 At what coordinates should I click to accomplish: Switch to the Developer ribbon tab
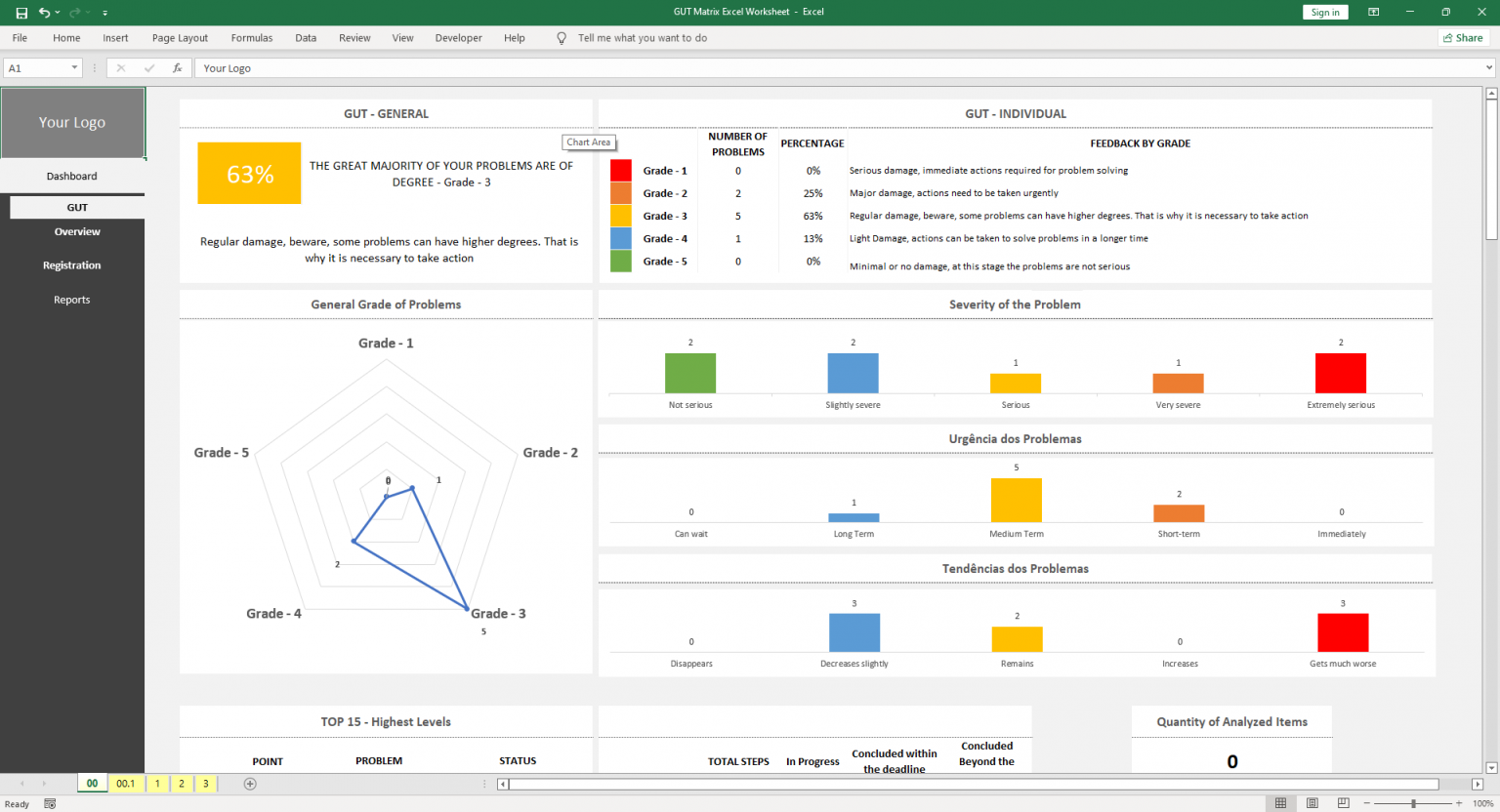point(458,38)
